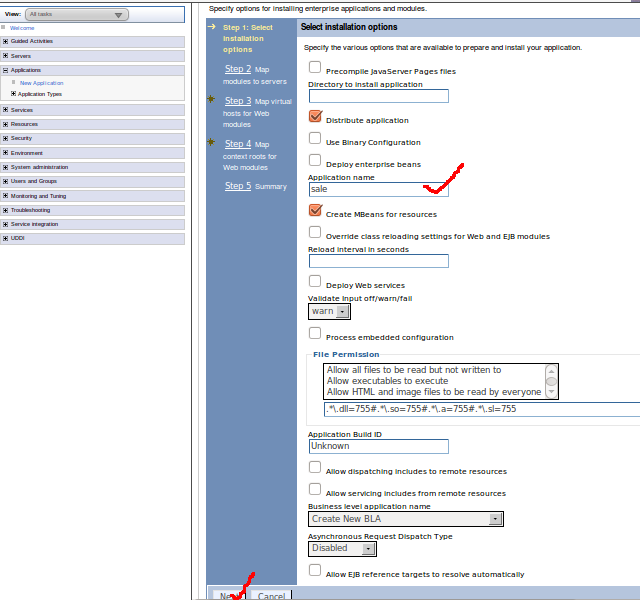Expand the Monitoring and Tuning section
Screen dimensions: 640x600
click(x=5, y=196)
